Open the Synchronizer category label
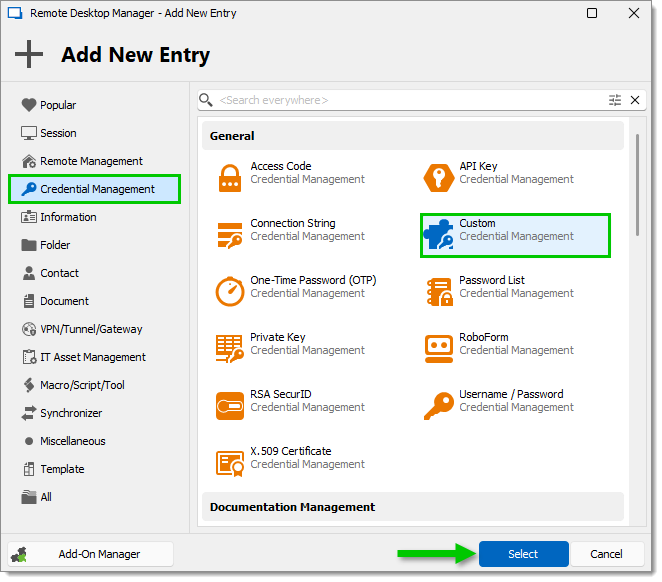The width and height of the screenshot is (662, 582). (71, 413)
